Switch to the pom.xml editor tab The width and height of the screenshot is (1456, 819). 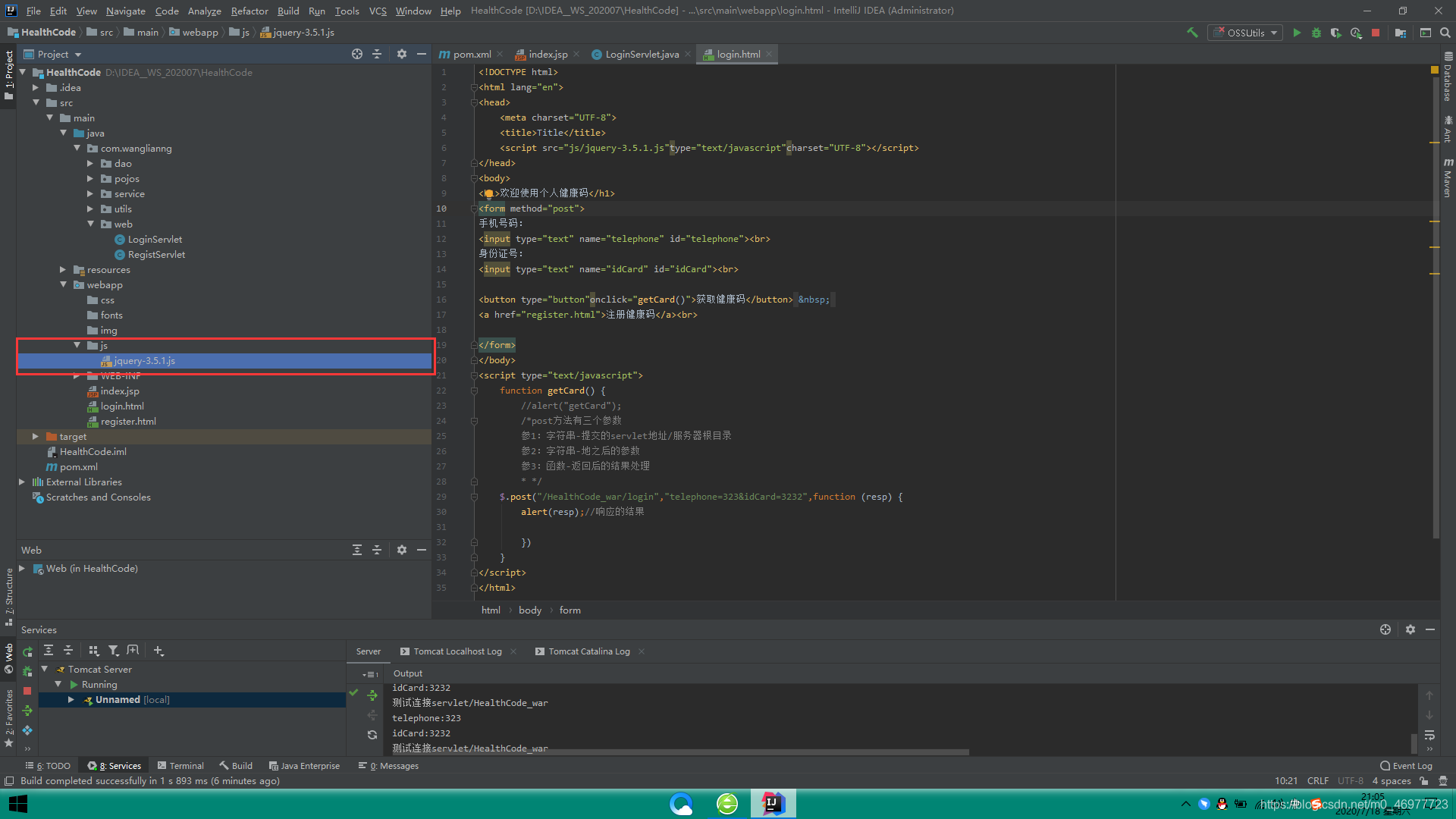[471, 54]
